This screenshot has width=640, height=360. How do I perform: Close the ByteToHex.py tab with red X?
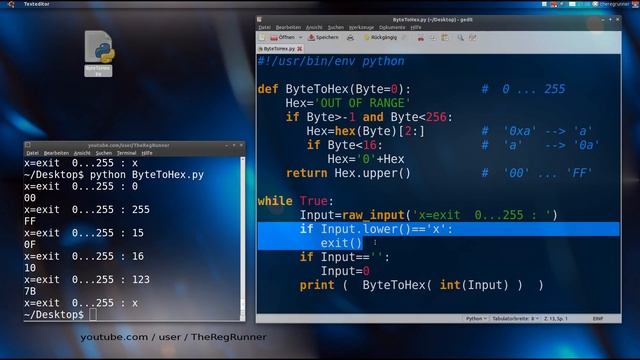300,49
